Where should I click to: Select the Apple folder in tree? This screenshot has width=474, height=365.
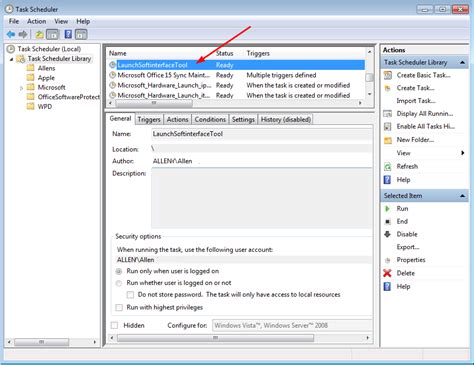[x=46, y=78]
